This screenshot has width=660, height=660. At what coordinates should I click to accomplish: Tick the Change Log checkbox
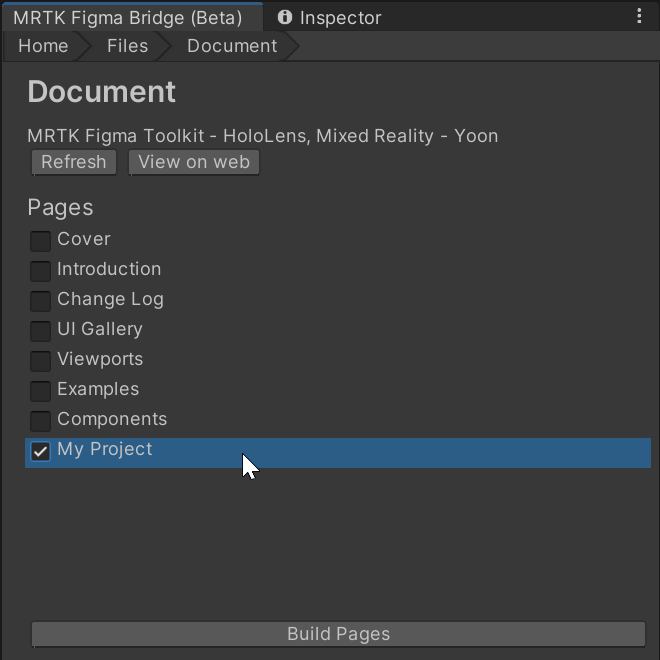(x=40, y=301)
